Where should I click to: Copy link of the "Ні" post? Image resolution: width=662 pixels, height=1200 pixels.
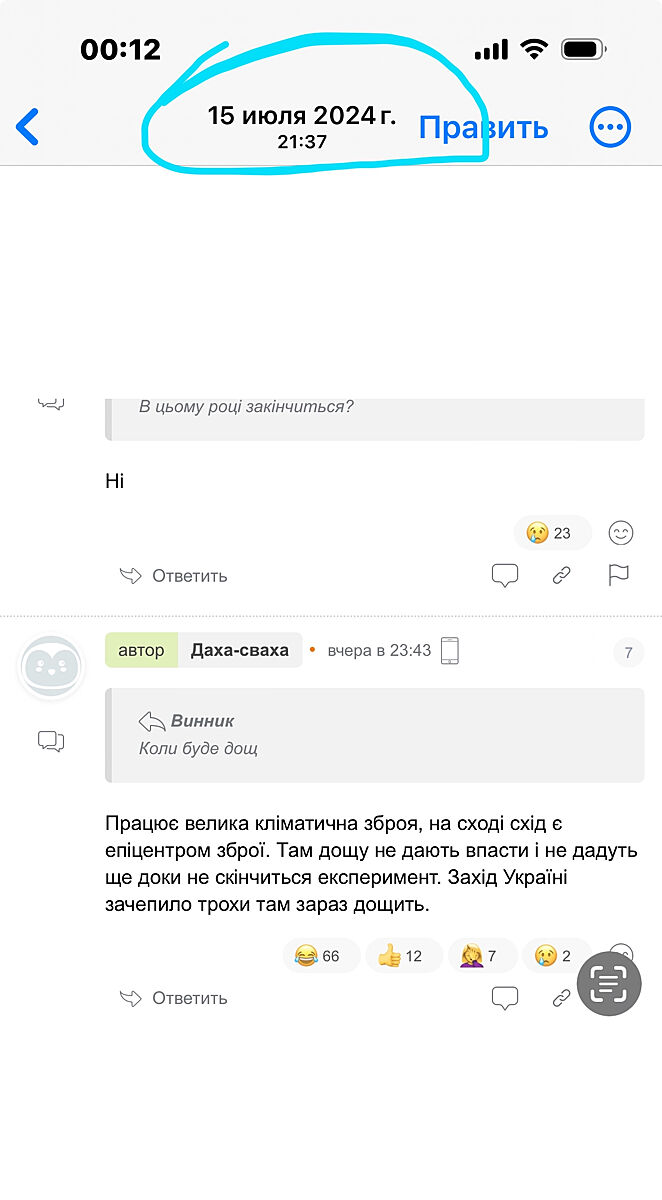pos(562,575)
